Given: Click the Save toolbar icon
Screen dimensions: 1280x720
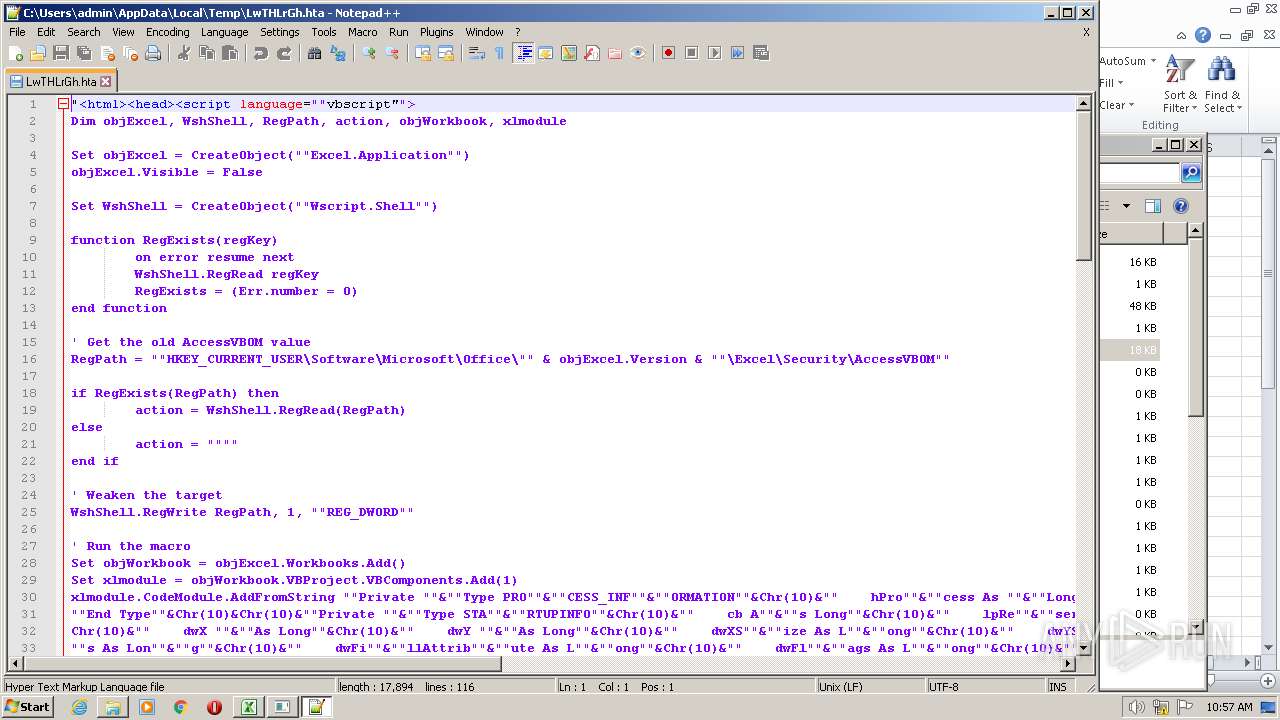Looking at the screenshot, I should (61, 53).
